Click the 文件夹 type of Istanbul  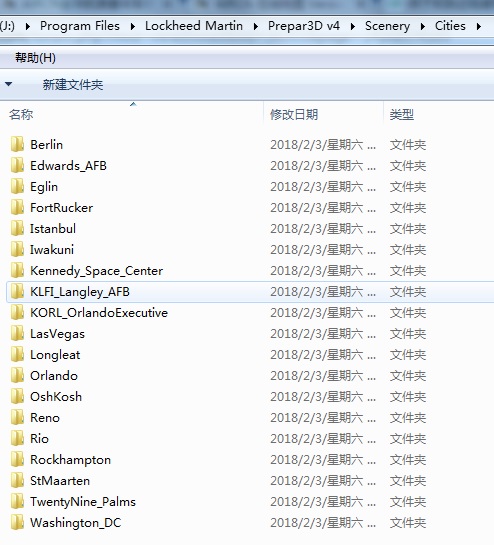(408, 229)
